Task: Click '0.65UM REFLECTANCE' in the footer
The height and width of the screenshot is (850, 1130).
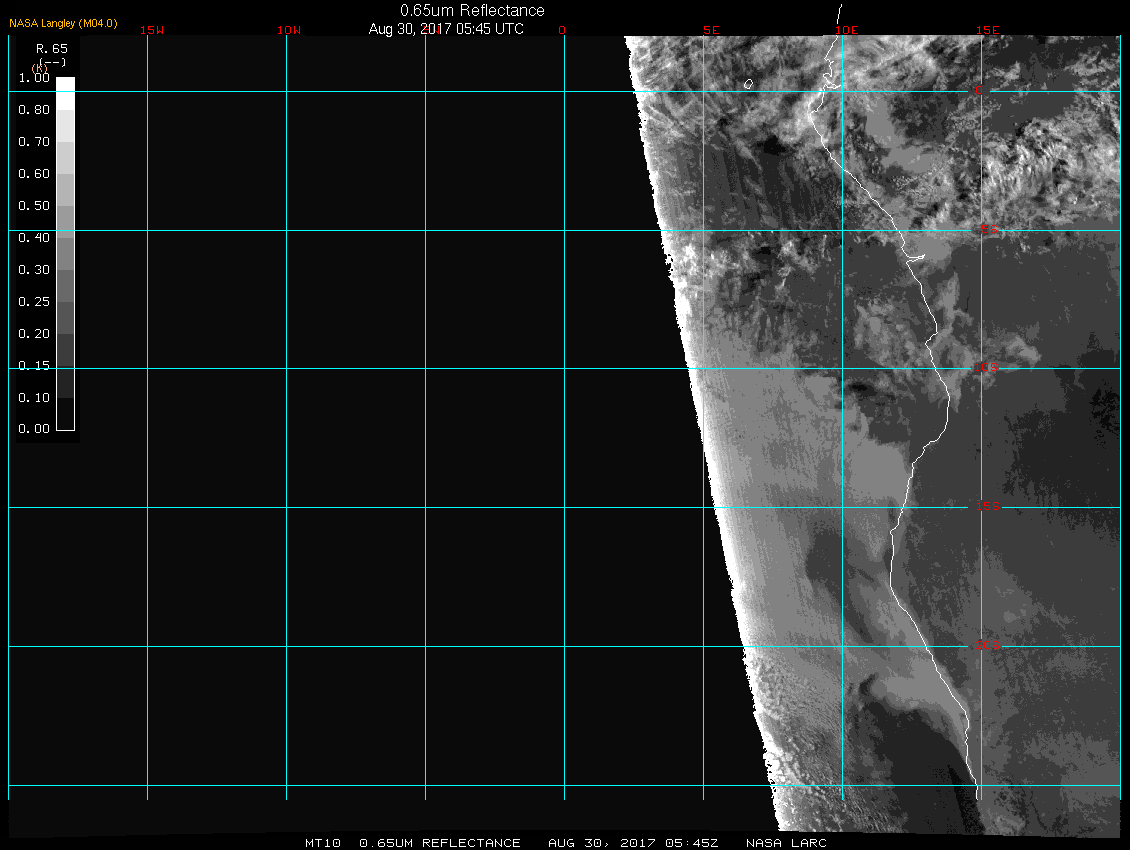Action: [x=440, y=843]
